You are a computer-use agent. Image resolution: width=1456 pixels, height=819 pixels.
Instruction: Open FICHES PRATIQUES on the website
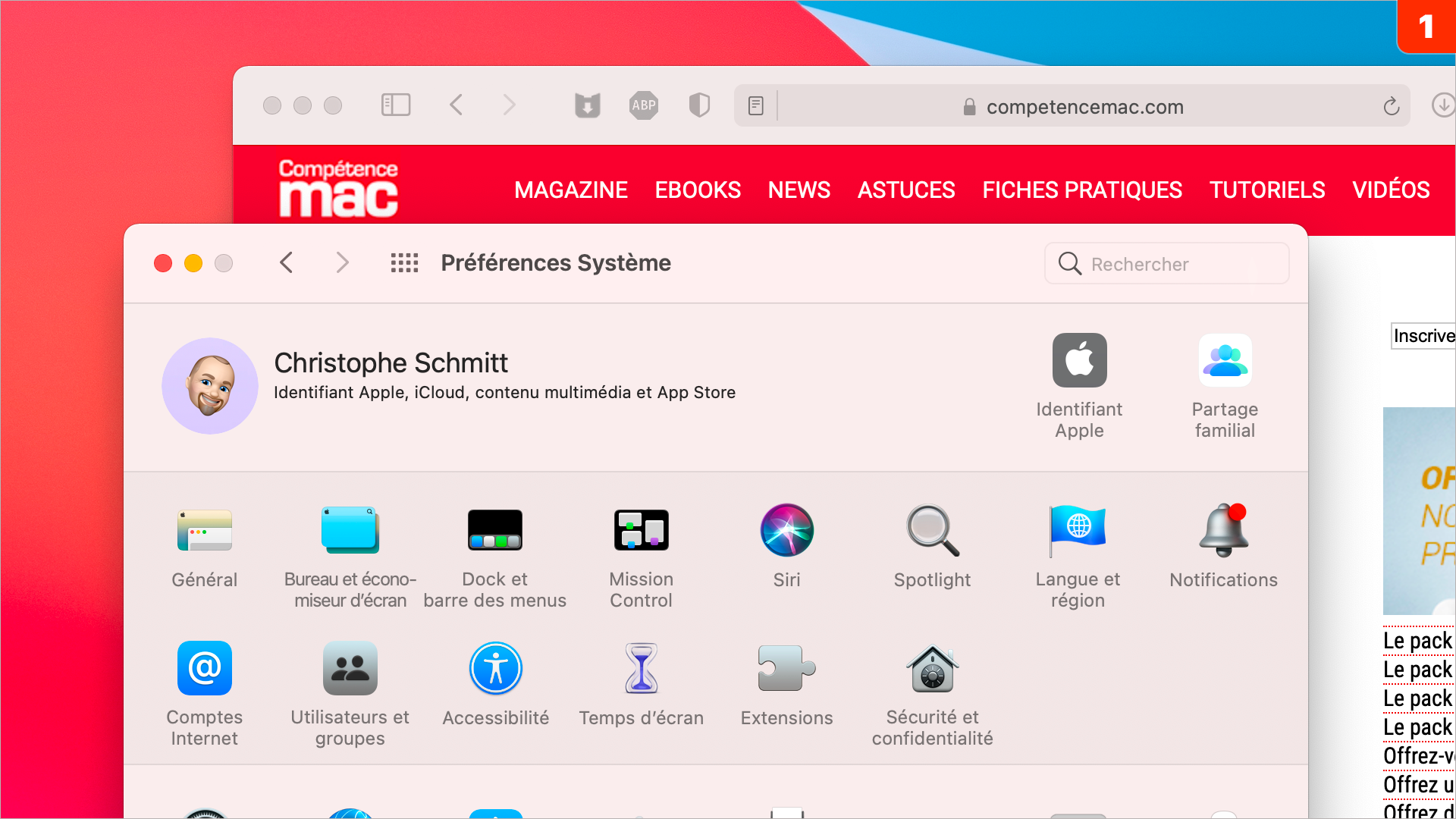[x=1082, y=190]
